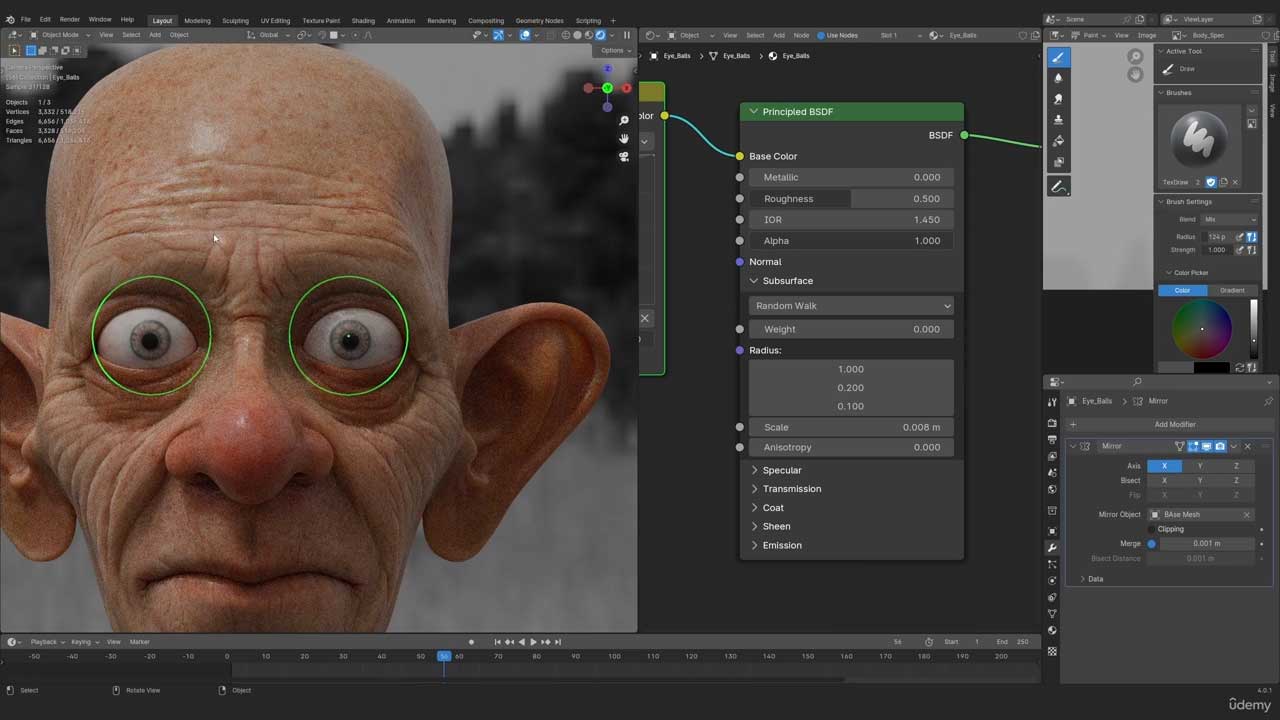Select the Soften brush tool
Image resolution: width=1280 pixels, height=720 pixels.
(1058, 78)
